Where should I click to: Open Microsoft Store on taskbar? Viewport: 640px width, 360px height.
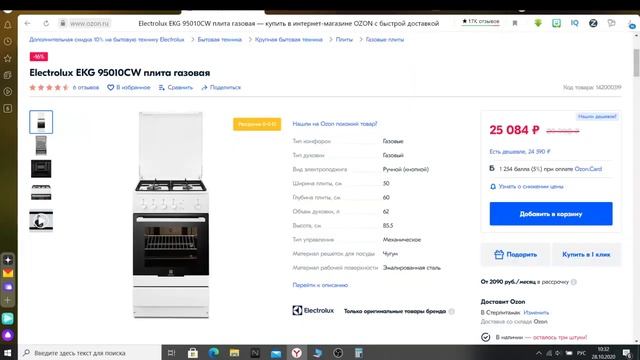[x=193, y=353]
